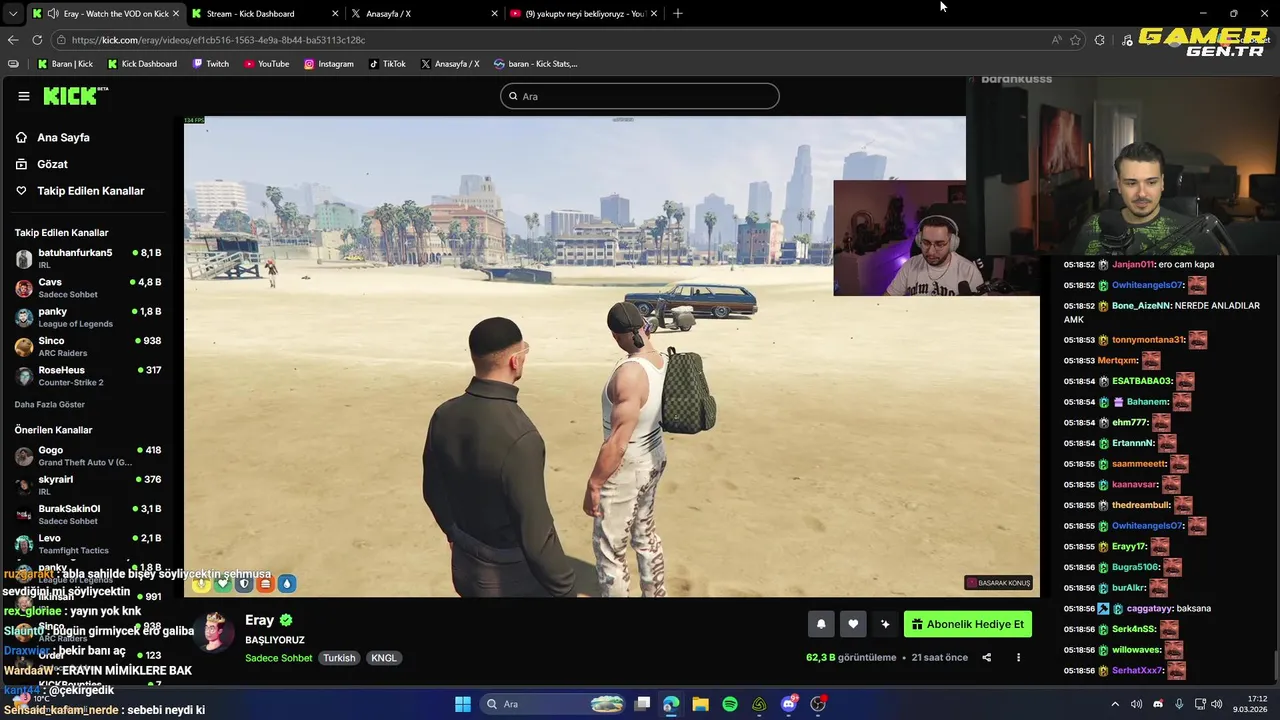The width and height of the screenshot is (1280, 720).
Task: Go back with the browser back arrow
Action: point(13,40)
